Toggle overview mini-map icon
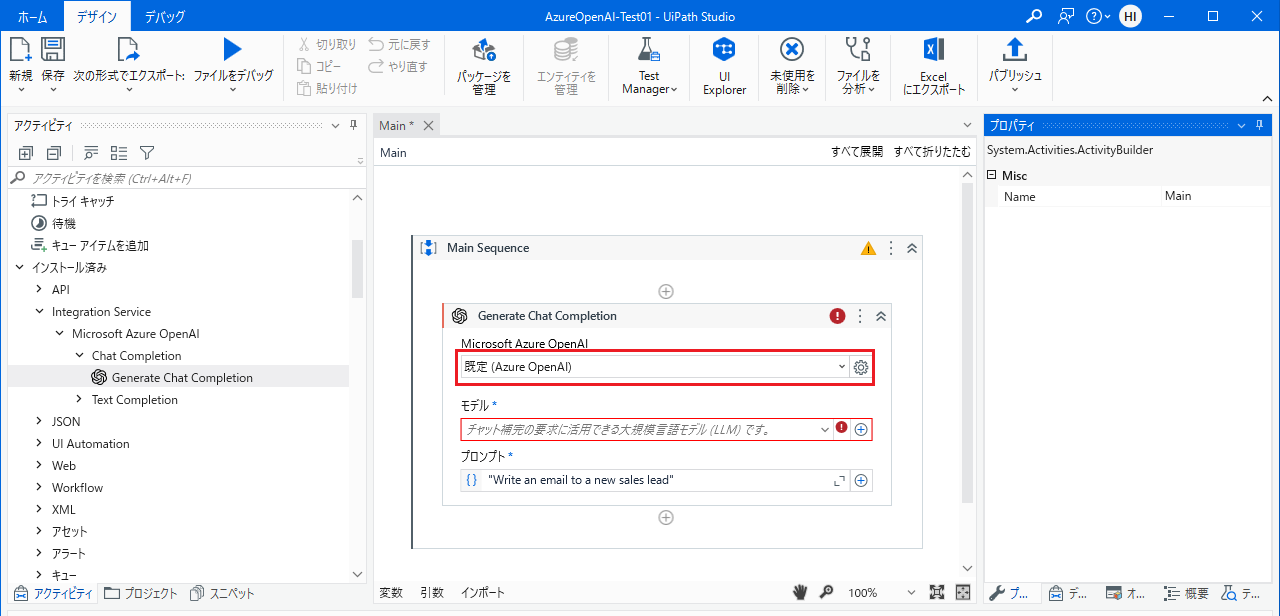This screenshot has height=616, width=1280. 963,592
